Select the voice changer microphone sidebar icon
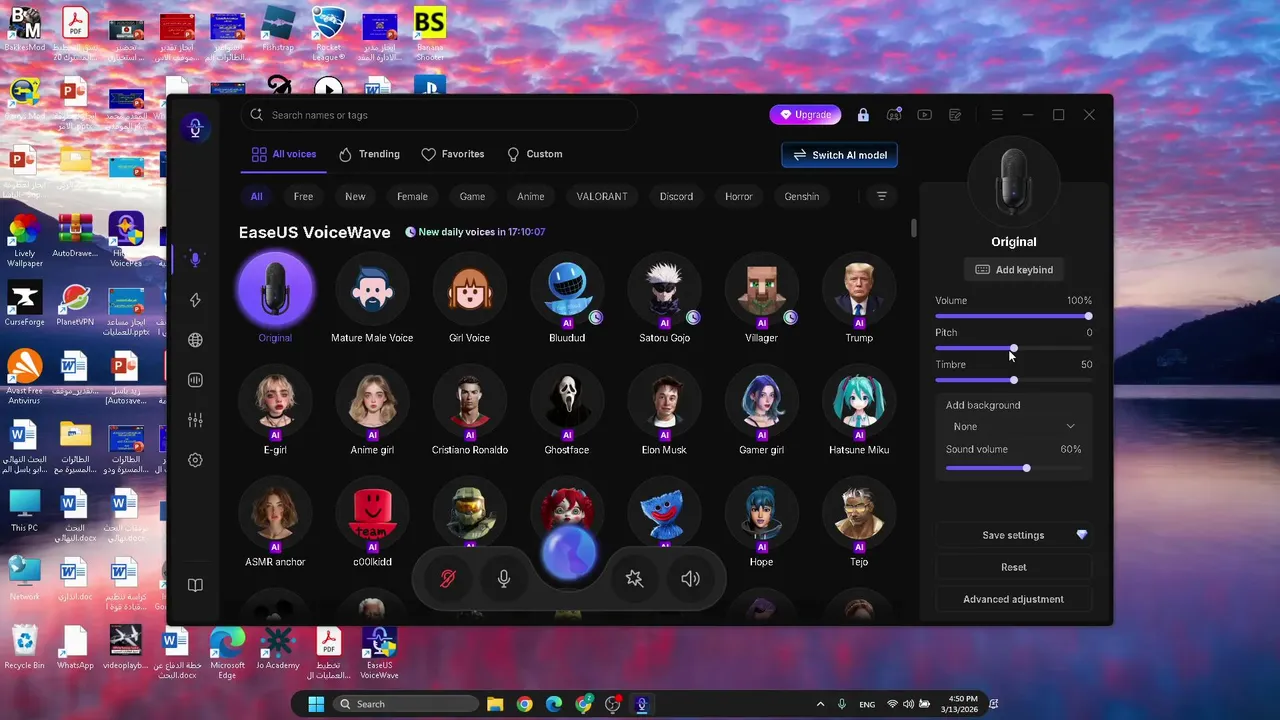This screenshot has height=720, width=1280. 195,260
